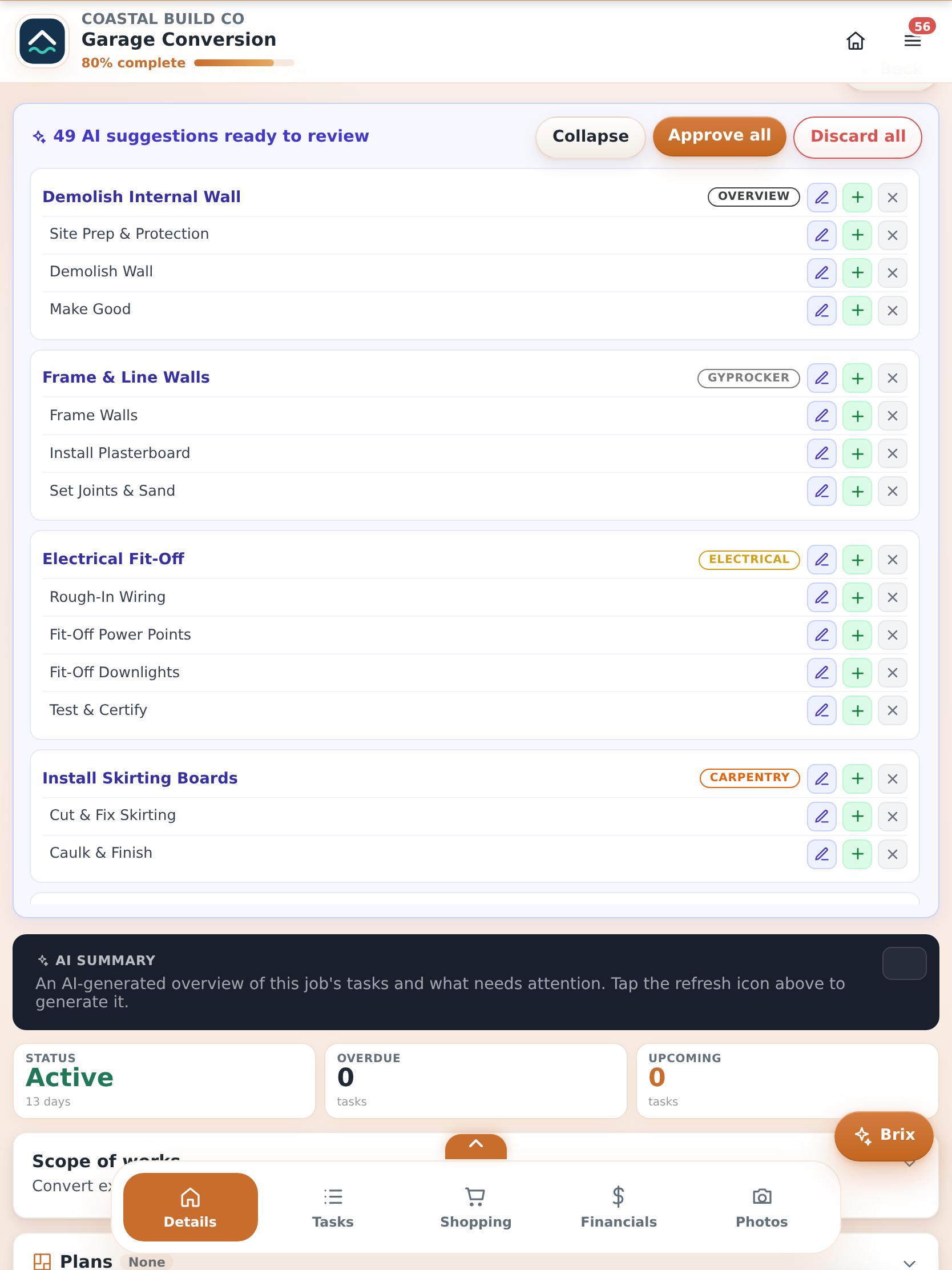Select the OVERVIEW tag
Screen dimensions: 952x1270
coord(753,196)
